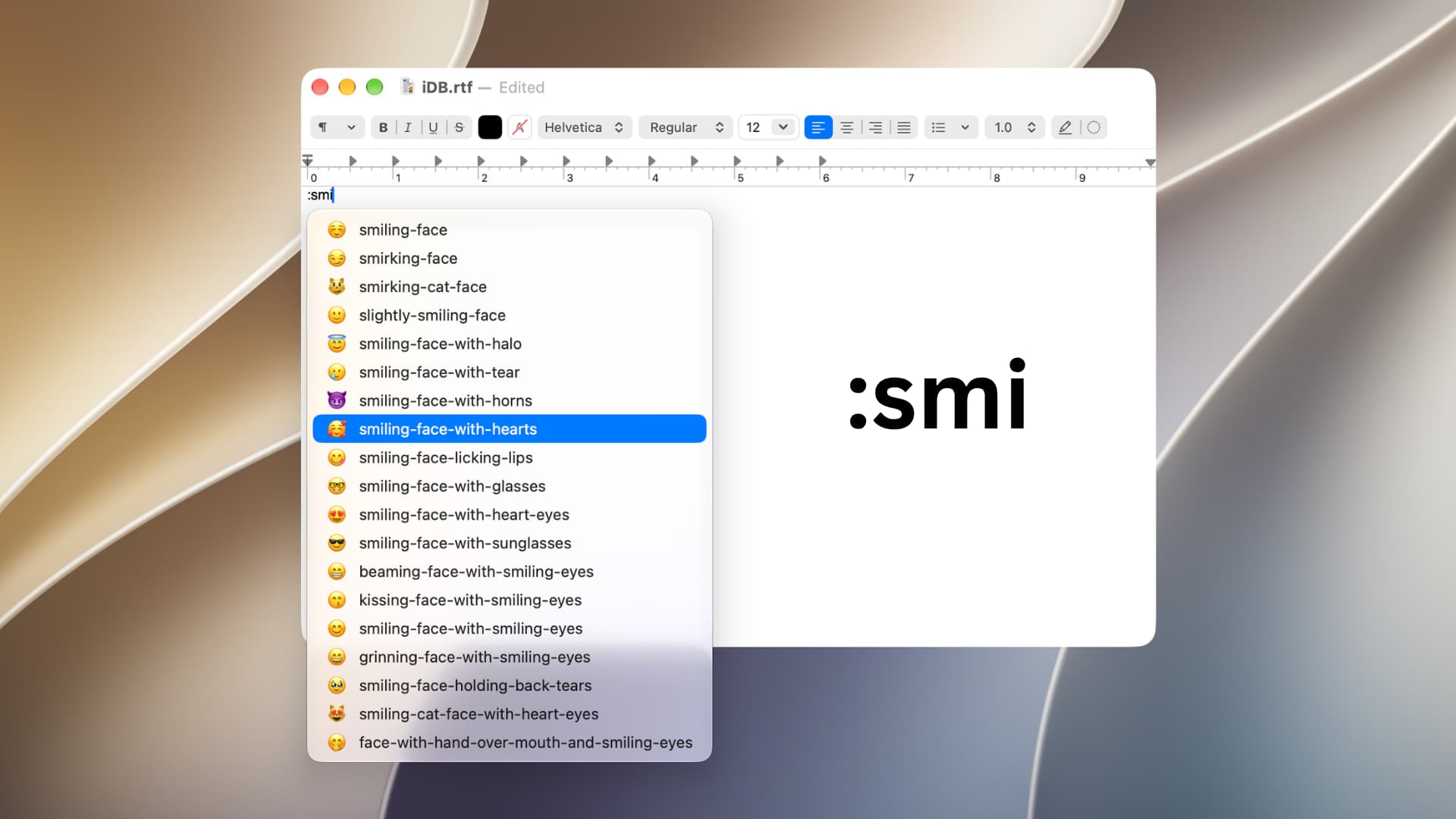Justify the text
The width and height of the screenshot is (1456, 819).
[x=904, y=127]
